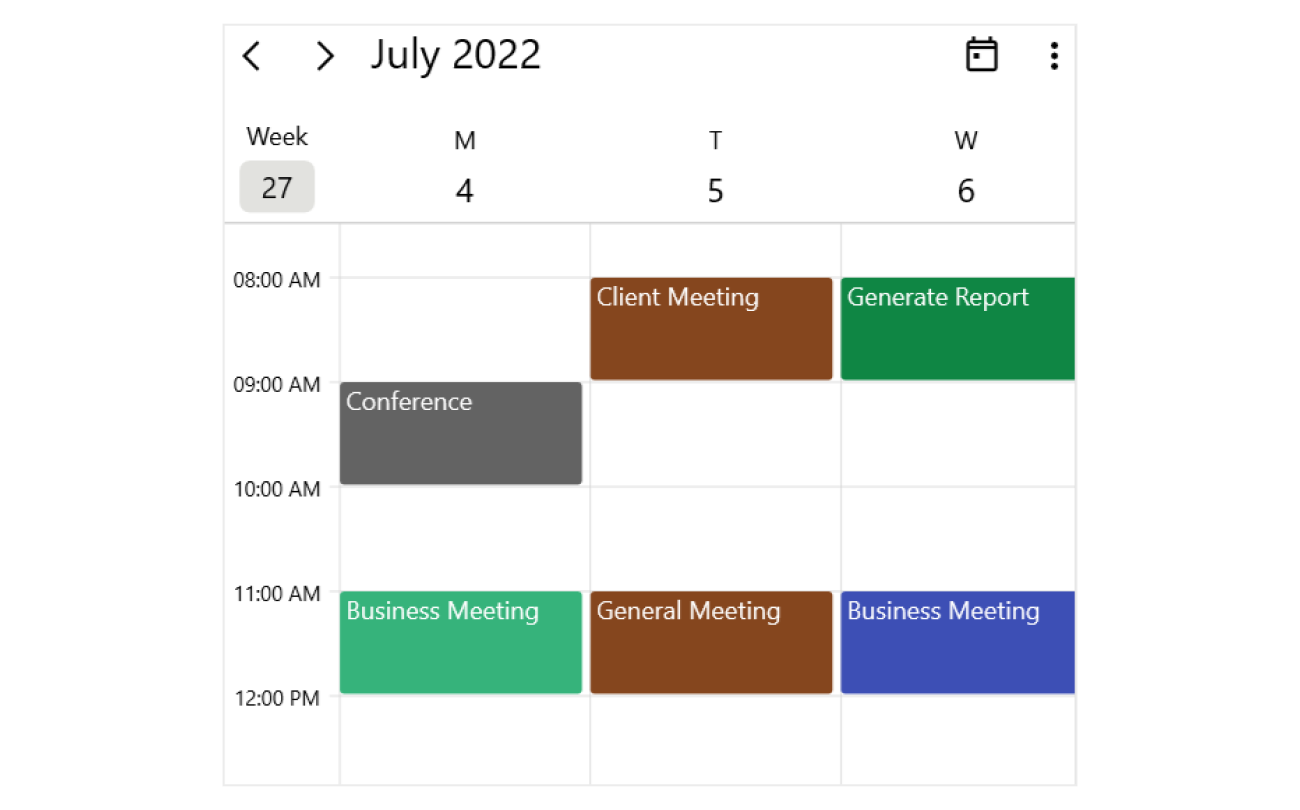Select the Conference appointment
This screenshot has height=810, width=1300.
pos(460,432)
